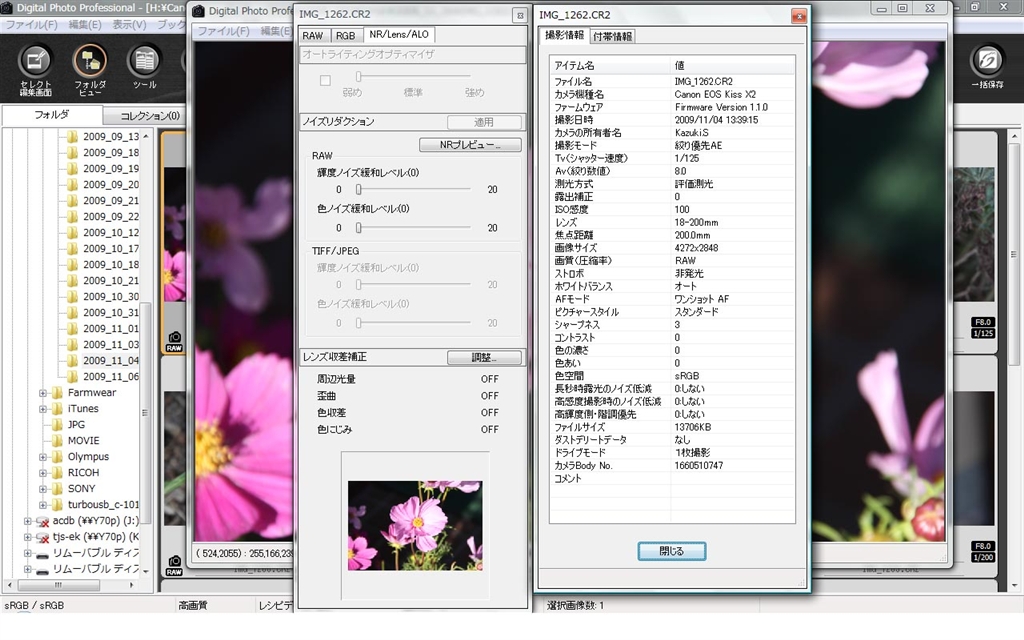Expand the SONY folder tree node
Image resolution: width=1024 pixels, height=640 pixels.
pos(43,489)
